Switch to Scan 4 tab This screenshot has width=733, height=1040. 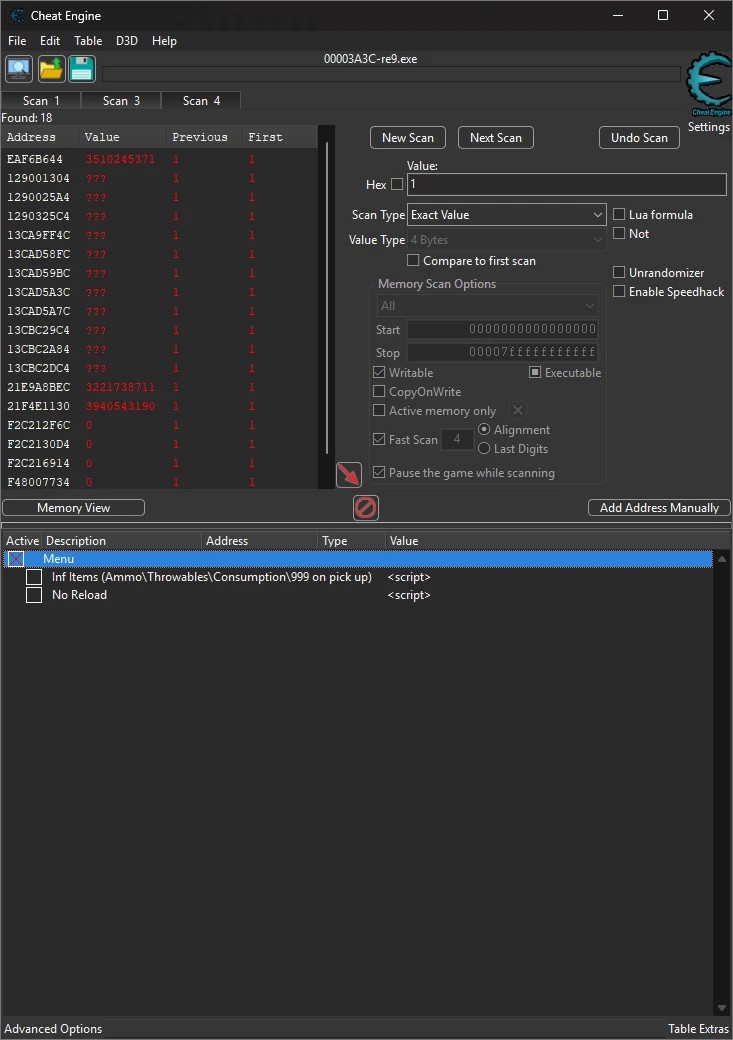(x=201, y=100)
